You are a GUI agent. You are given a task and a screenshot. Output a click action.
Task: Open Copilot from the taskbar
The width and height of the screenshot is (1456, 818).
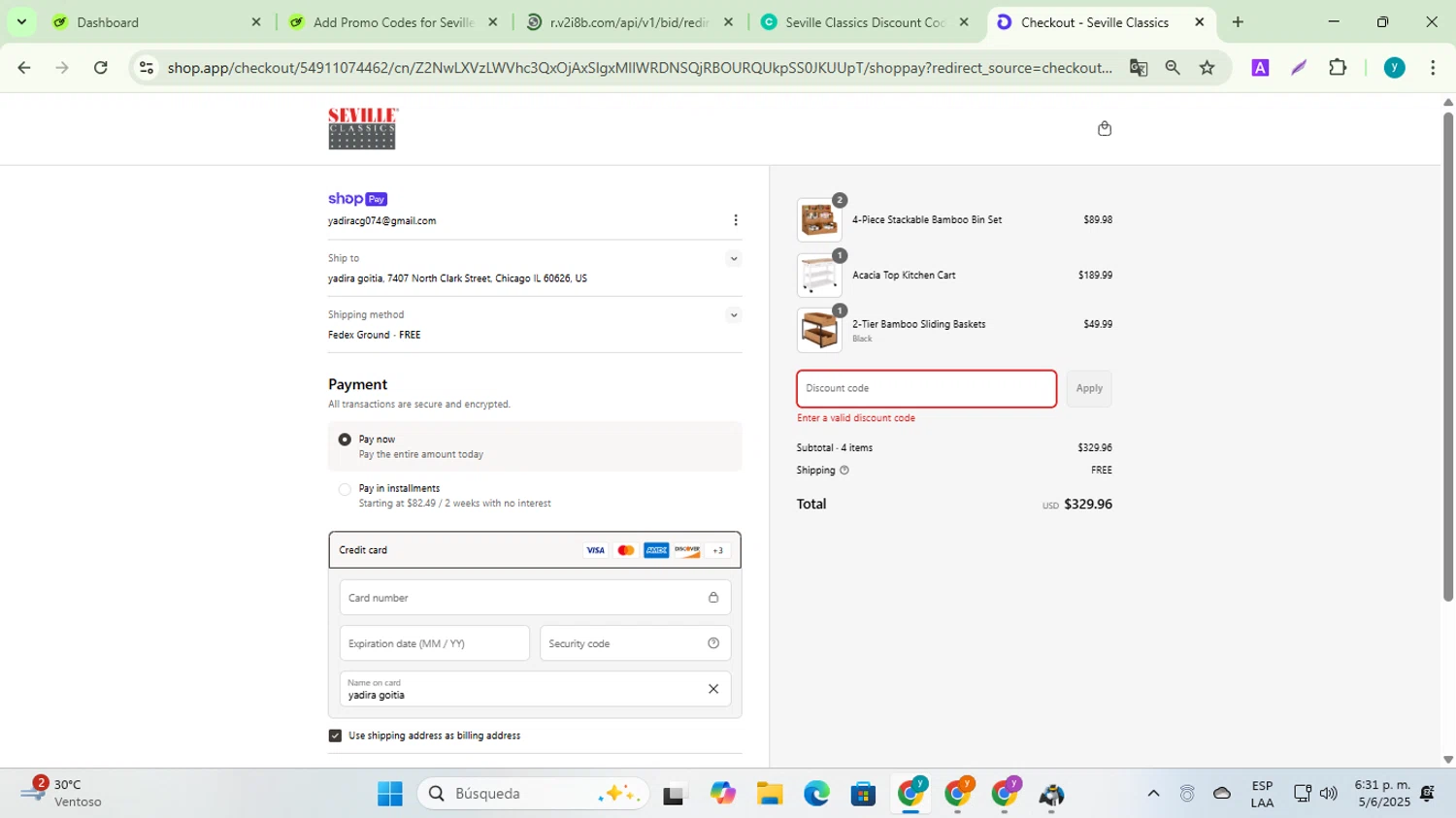coord(722,794)
